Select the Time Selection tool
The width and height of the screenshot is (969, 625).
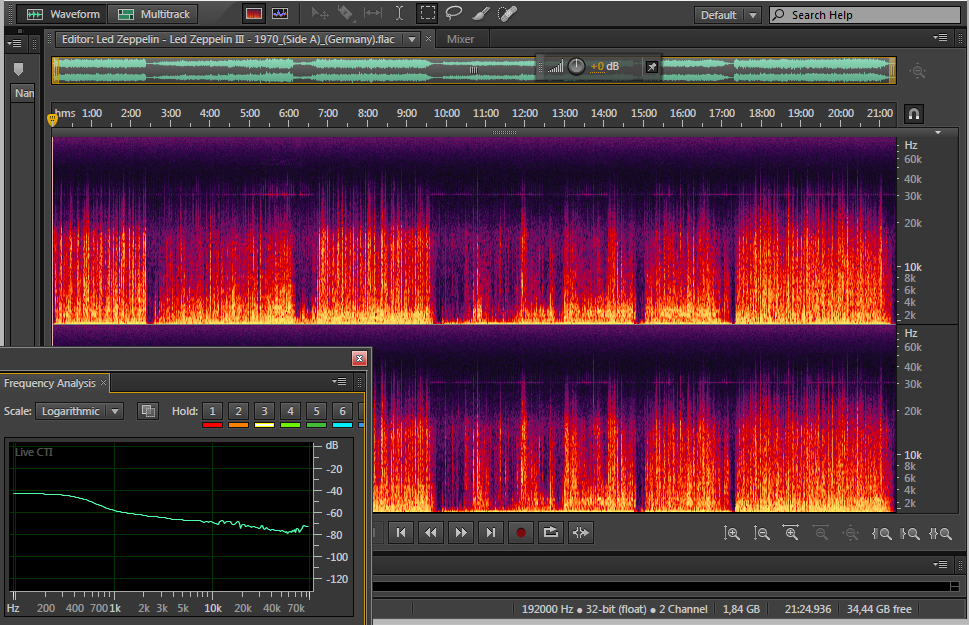click(399, 14)
